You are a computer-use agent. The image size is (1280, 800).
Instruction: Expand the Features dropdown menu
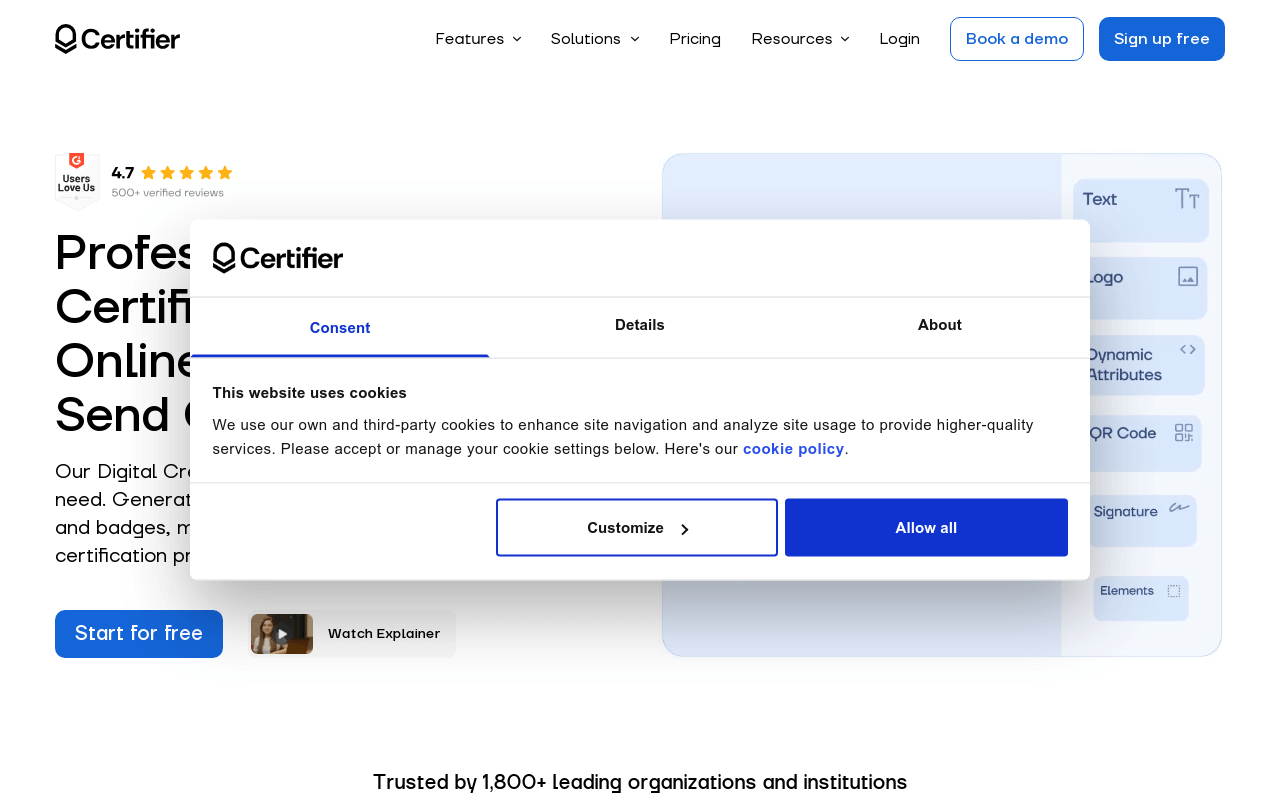478,39
